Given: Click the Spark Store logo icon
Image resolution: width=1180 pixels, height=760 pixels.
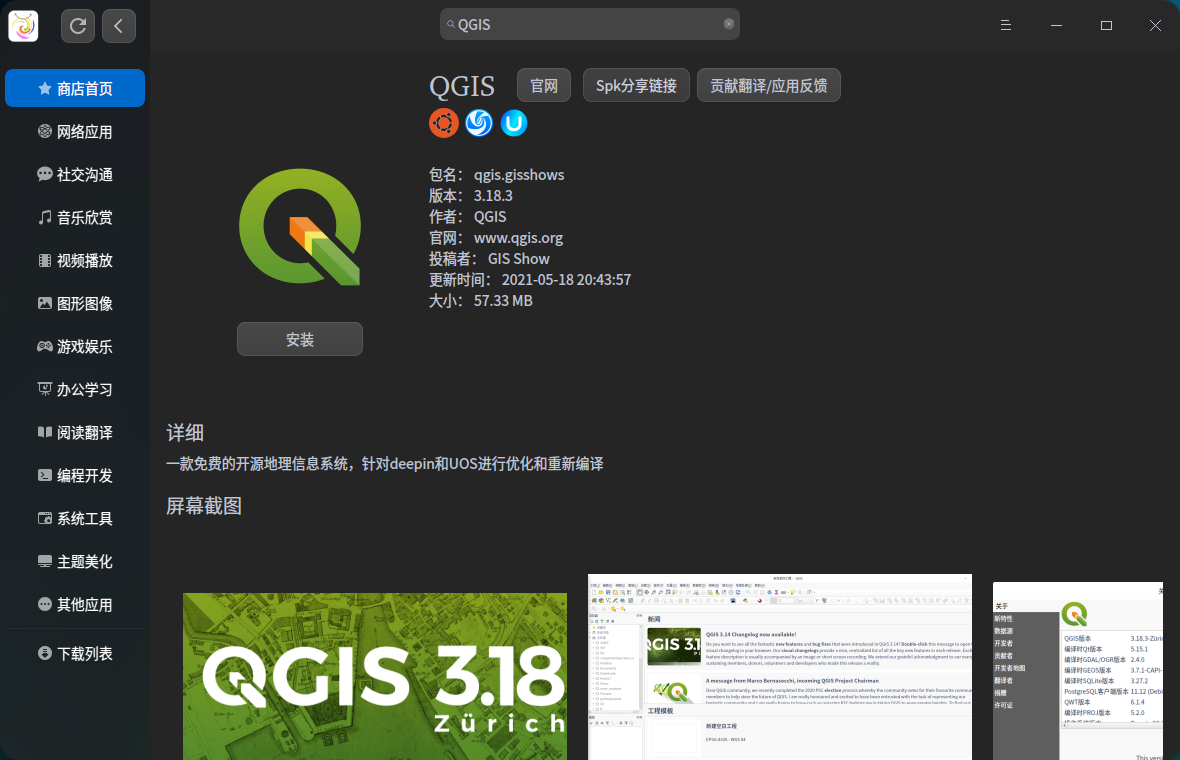Looking at the screenshot, I should 23,26.
